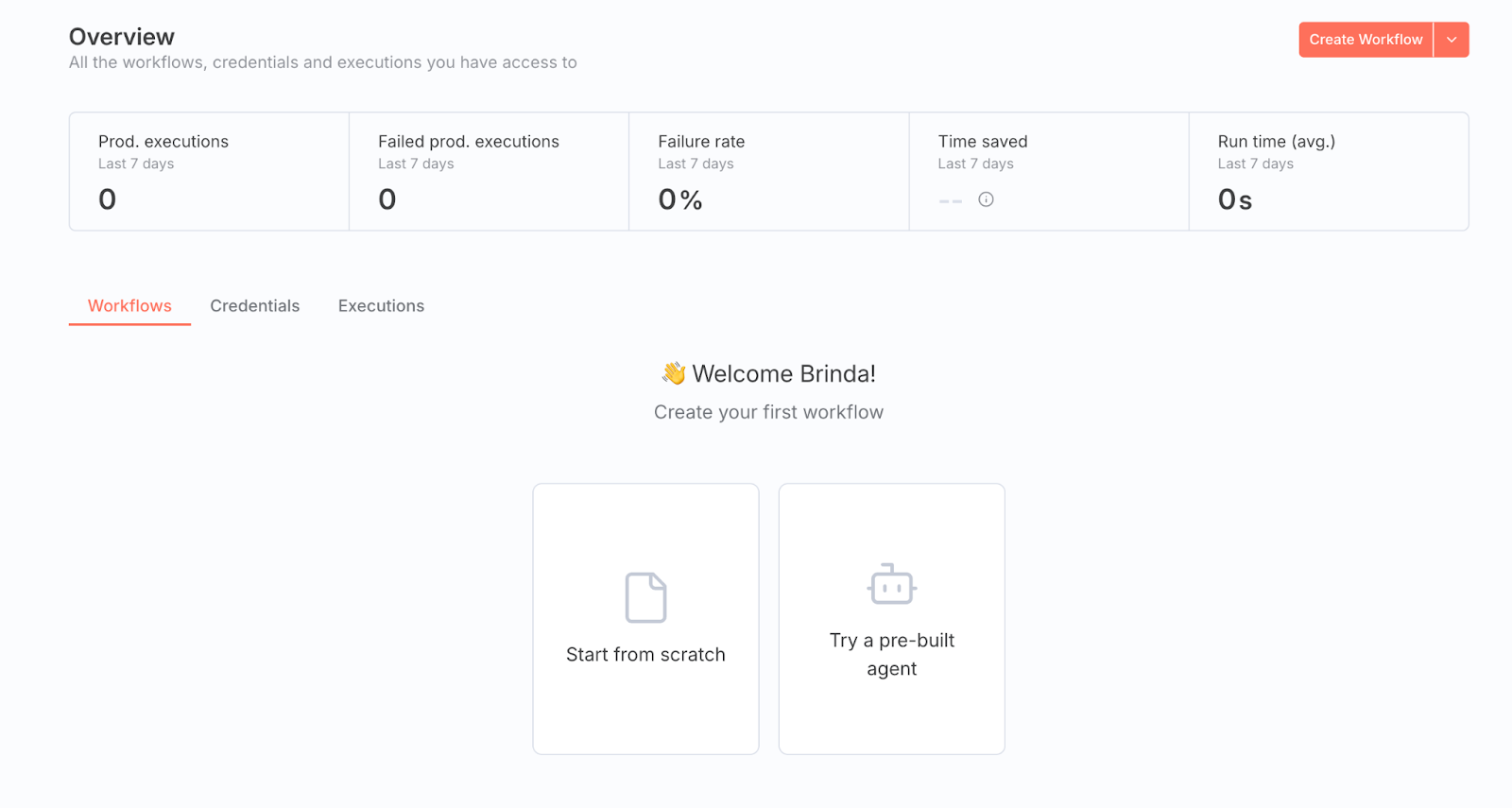
Task: Open the Credentials tab
Action: (254, 306)
